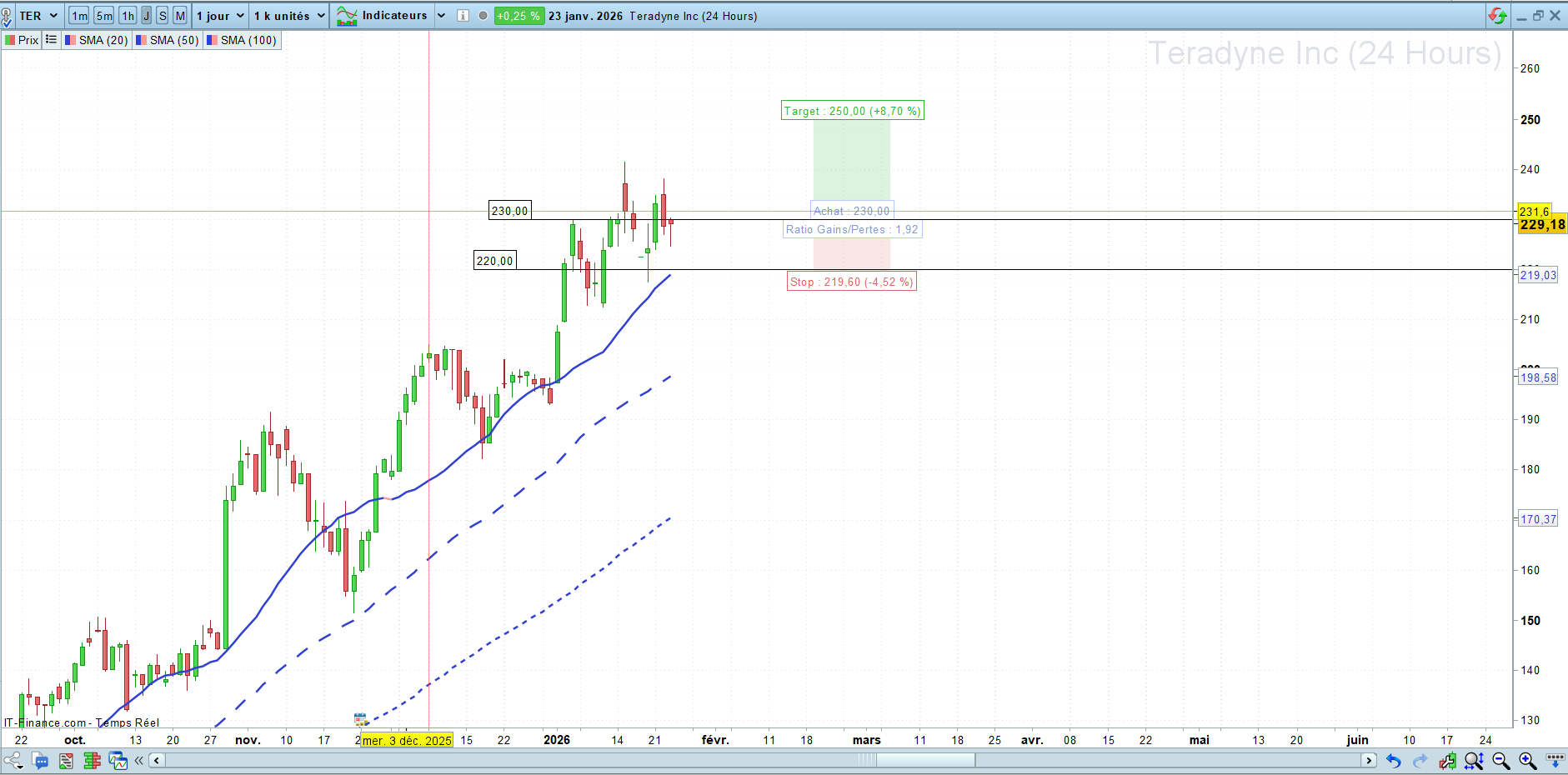Image resolution: width=1568 pixels, height=775 pixels.
Task: Click the Indicateurs chart icon
Action: 347,16
